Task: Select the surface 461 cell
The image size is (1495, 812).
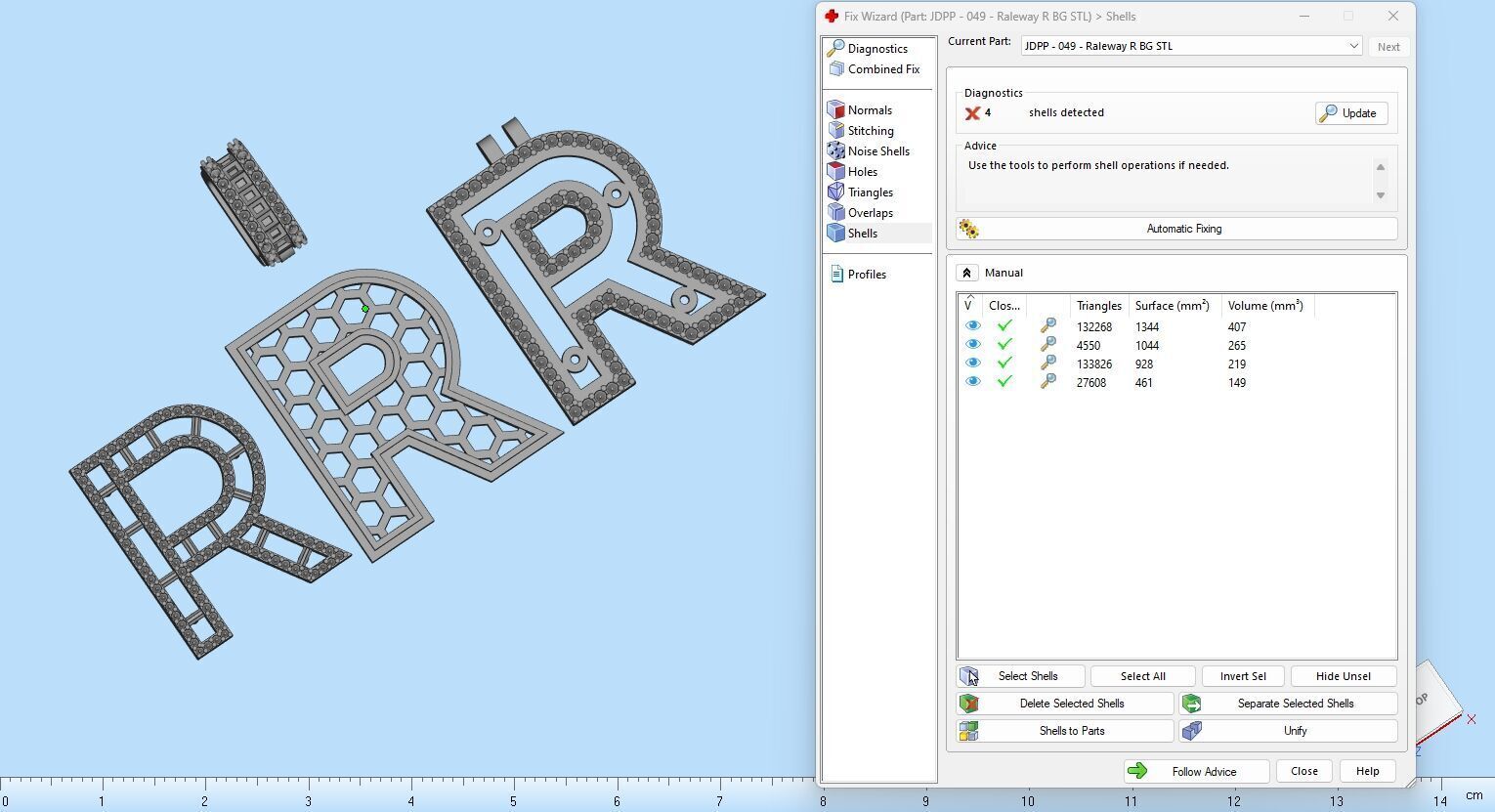Action: pos(1143,383)
